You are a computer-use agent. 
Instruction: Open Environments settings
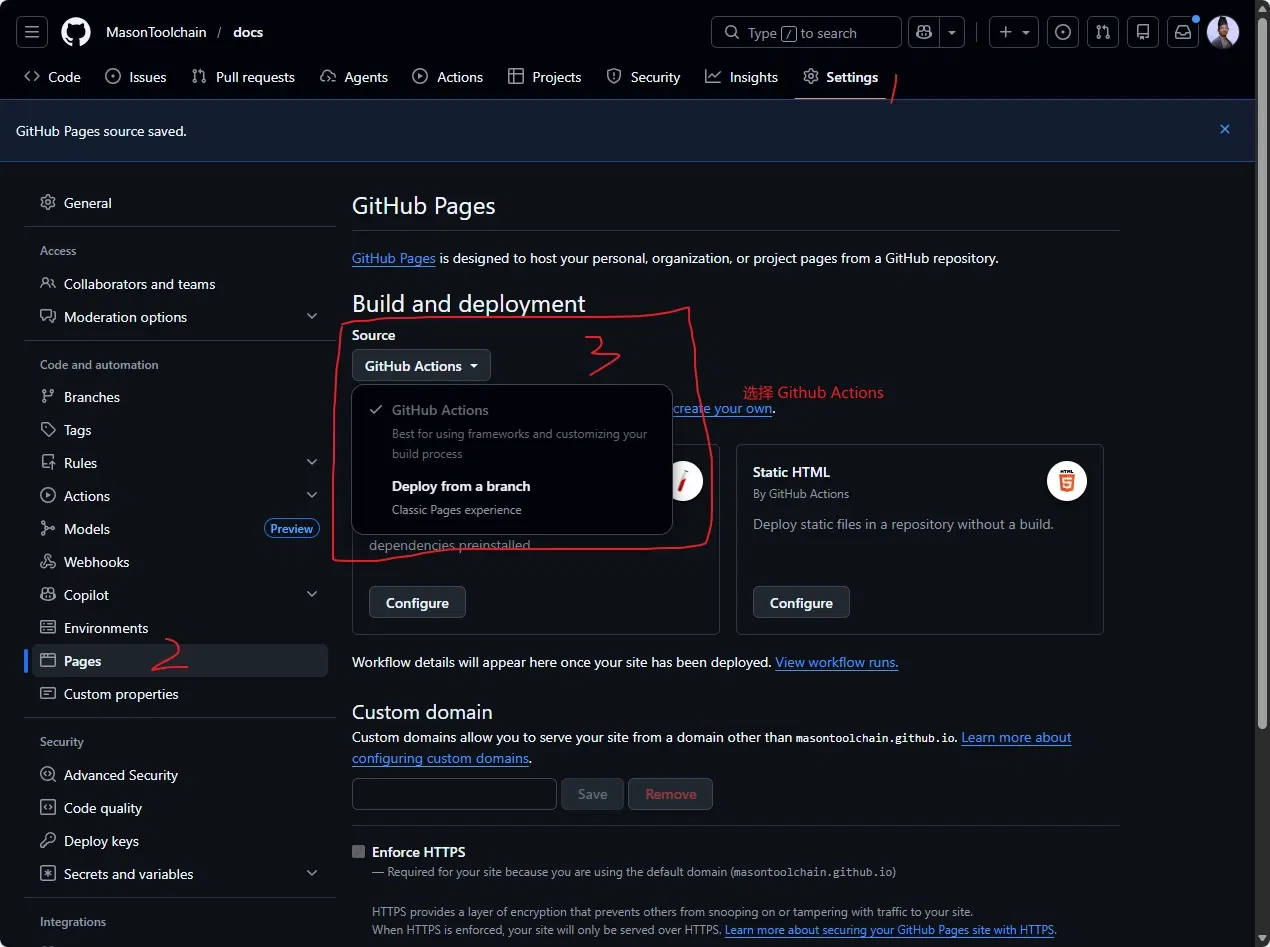[x=180, y=628]
